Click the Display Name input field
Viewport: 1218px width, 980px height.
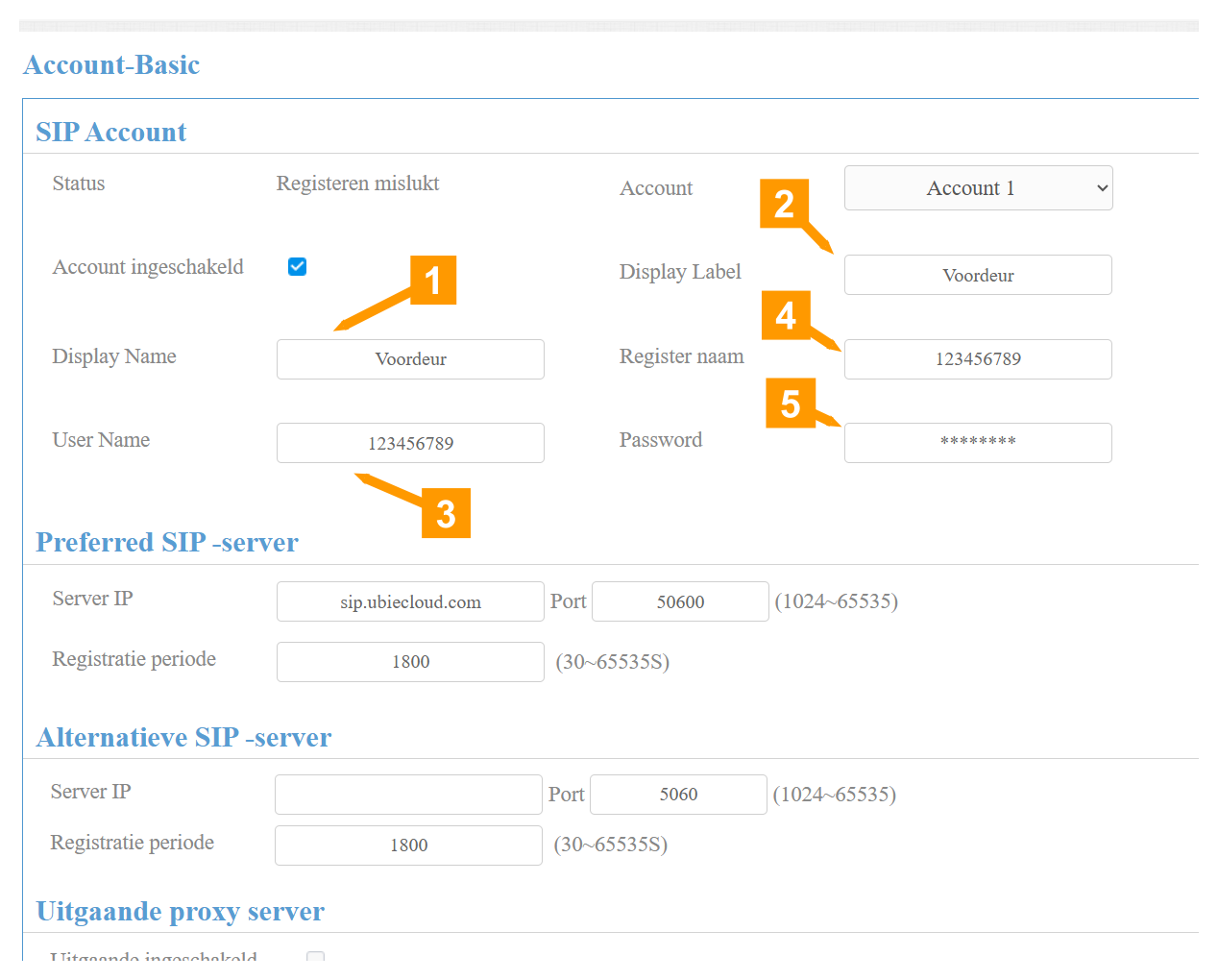click(x=410, y=359)
